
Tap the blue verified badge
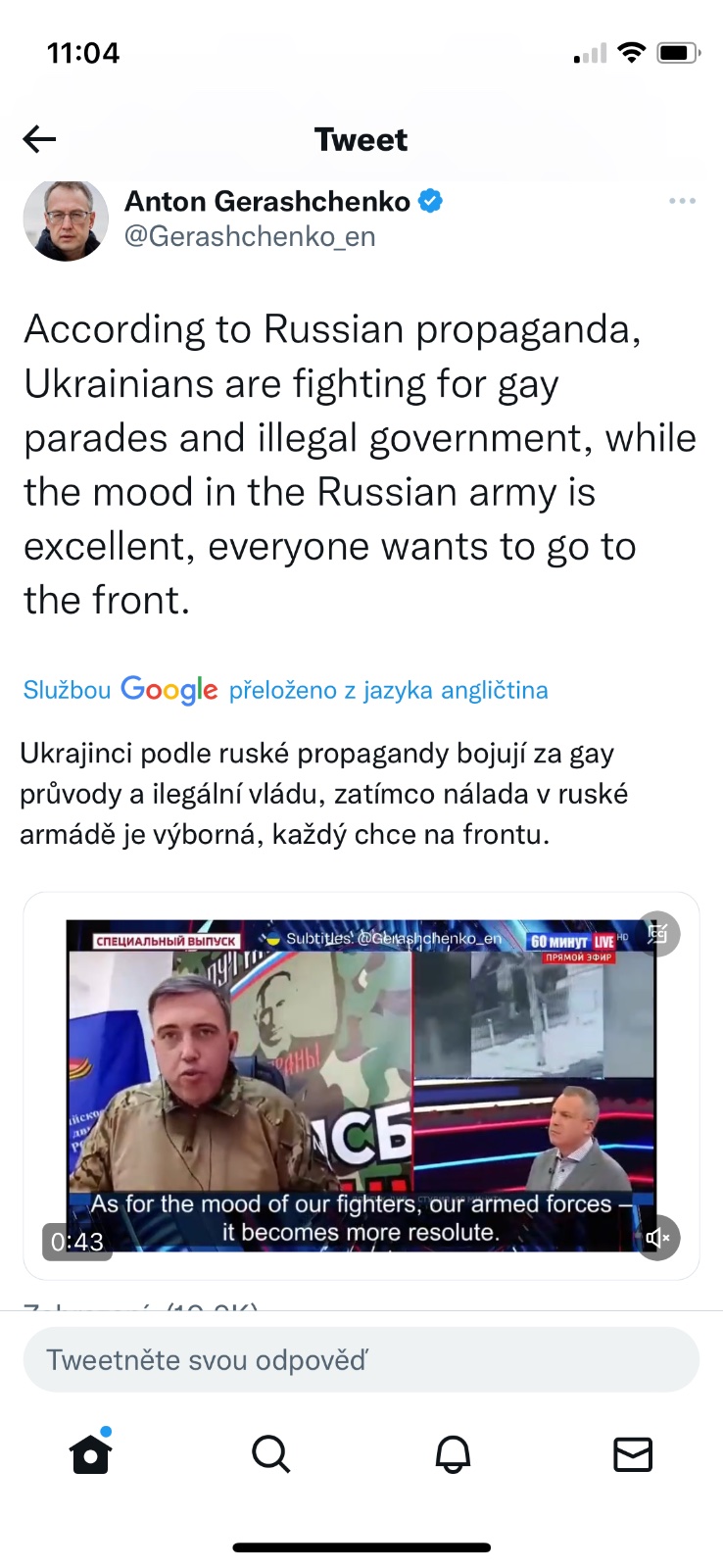[430, 201]
